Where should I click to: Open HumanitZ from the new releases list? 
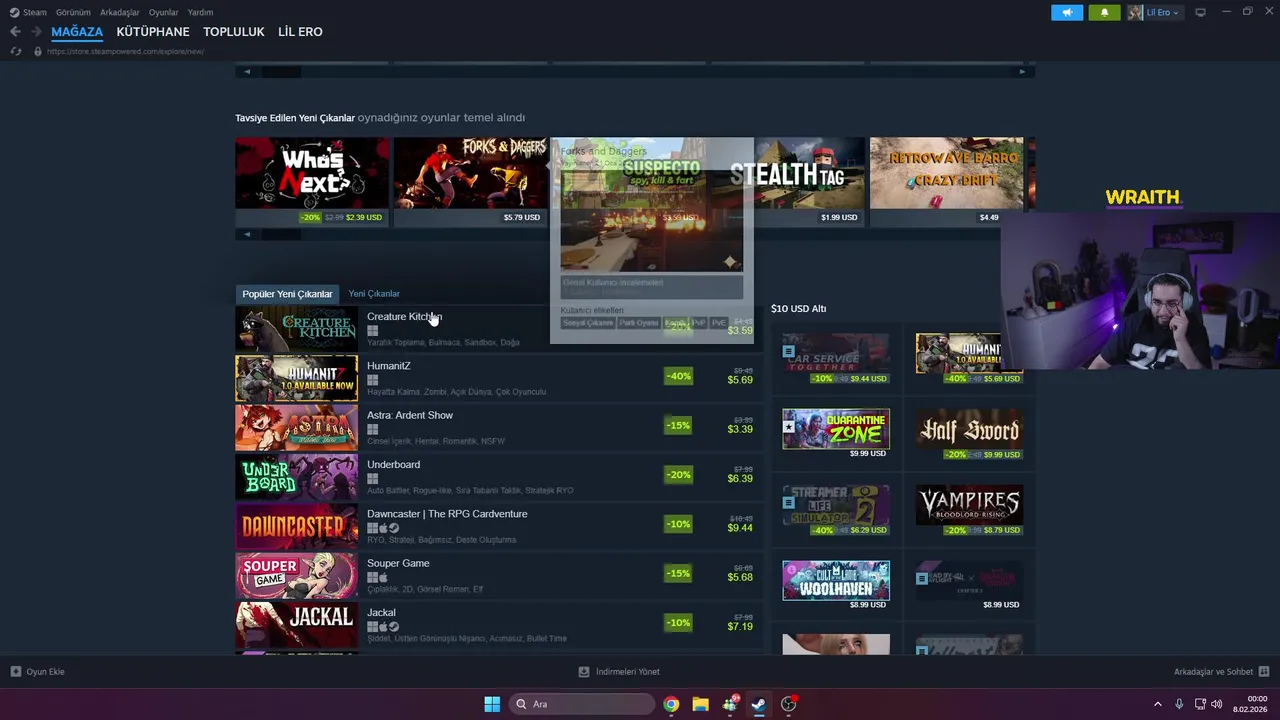point(499,378)
